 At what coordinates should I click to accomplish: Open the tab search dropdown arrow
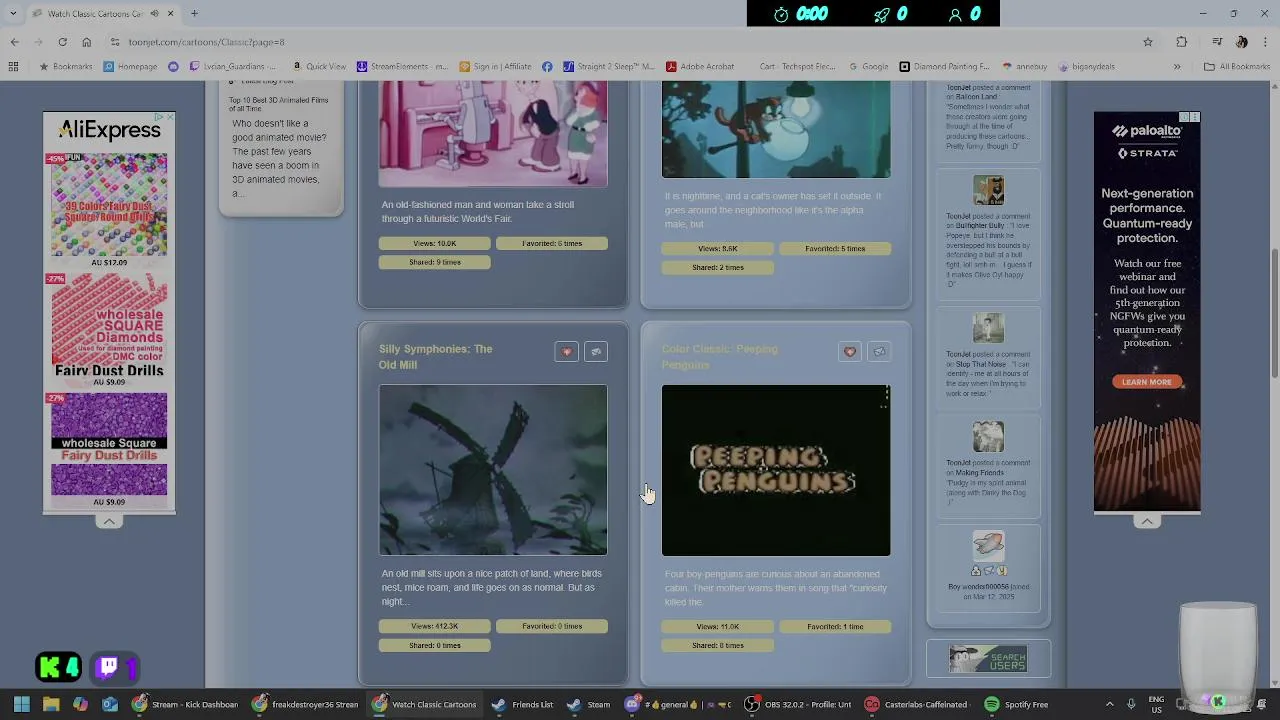[x=13, y=13]
